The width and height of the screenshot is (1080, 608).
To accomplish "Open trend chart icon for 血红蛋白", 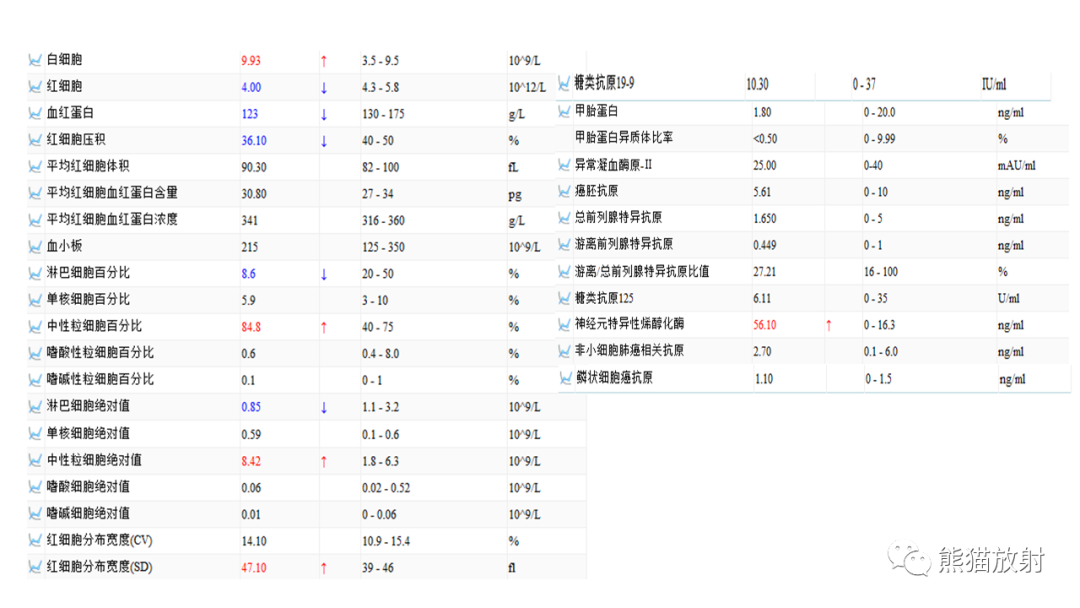I will [34, 114].
